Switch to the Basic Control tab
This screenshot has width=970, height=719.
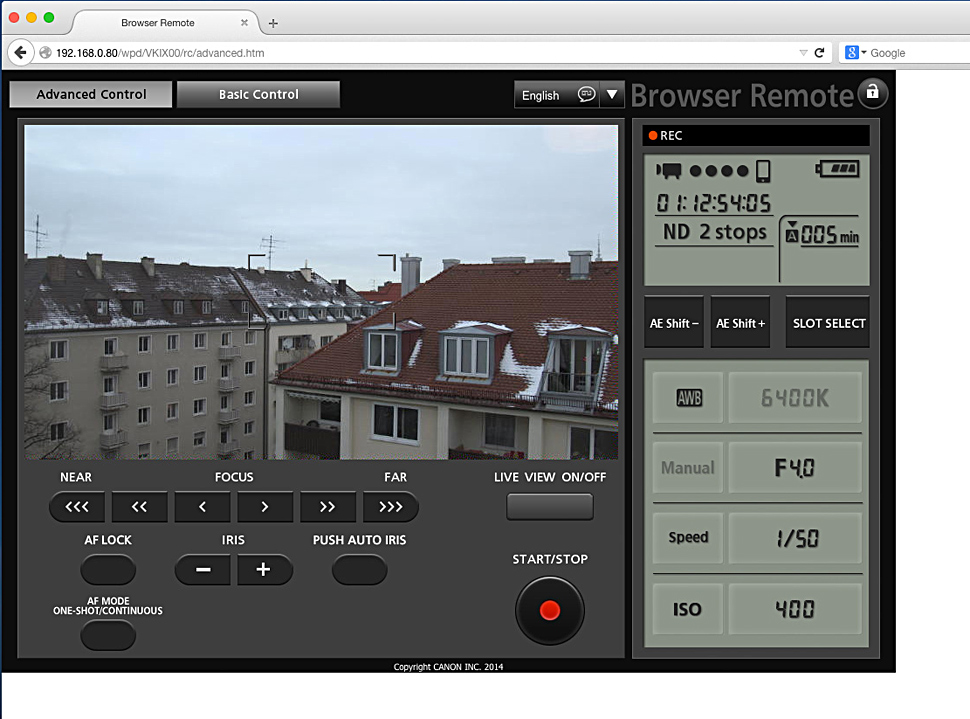[258, 95]
